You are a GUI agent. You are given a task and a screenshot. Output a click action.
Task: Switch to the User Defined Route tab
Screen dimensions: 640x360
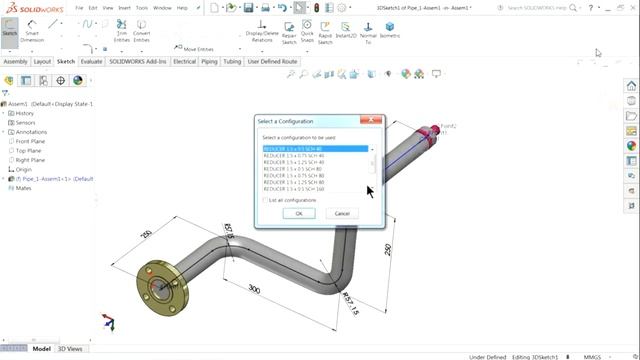pos(273,62)
